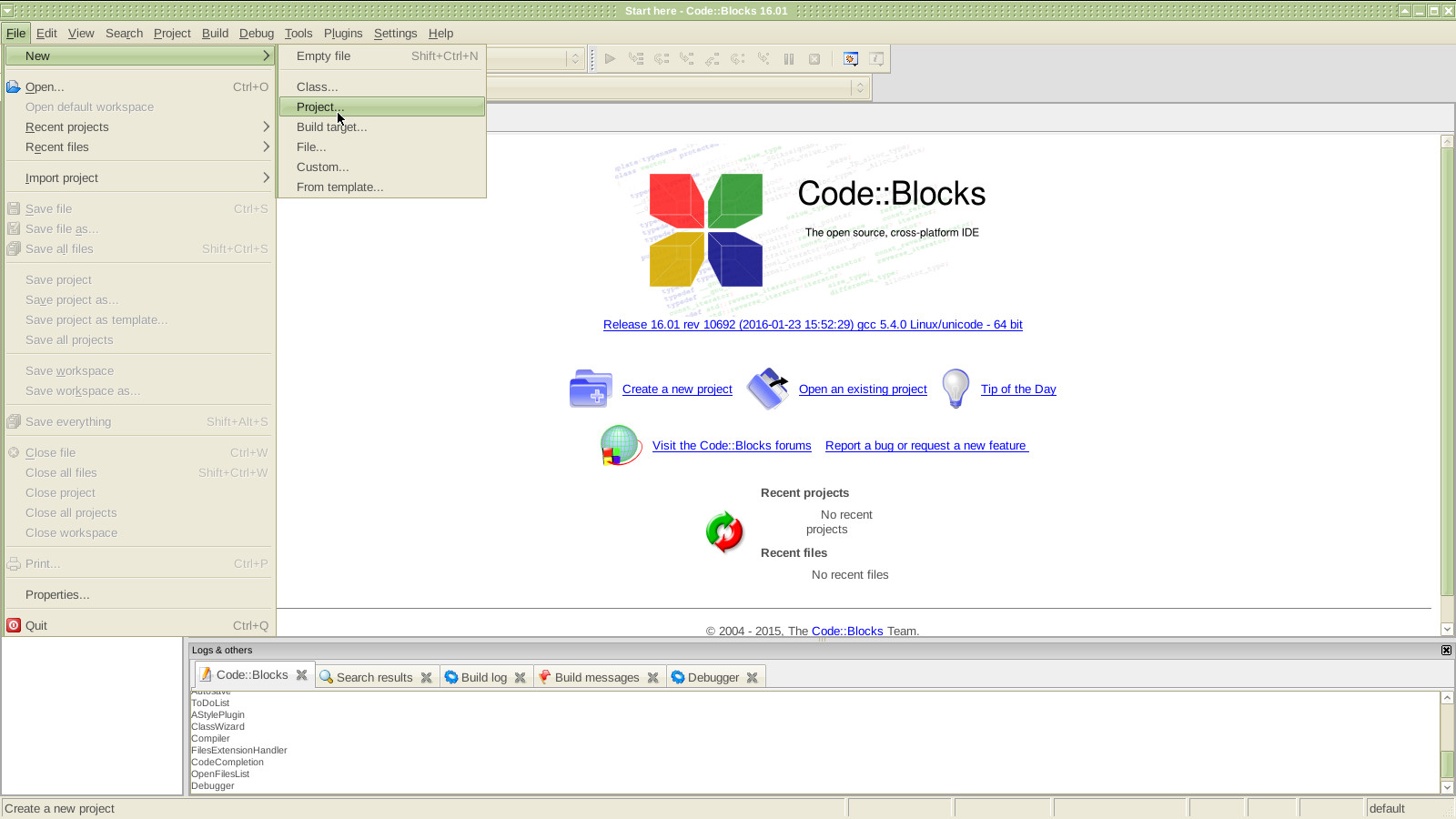Image resolution: width=1456 pixels, height=819 pixels.
Task: Close the Search results tab
Action: click(x=426, y=677)
